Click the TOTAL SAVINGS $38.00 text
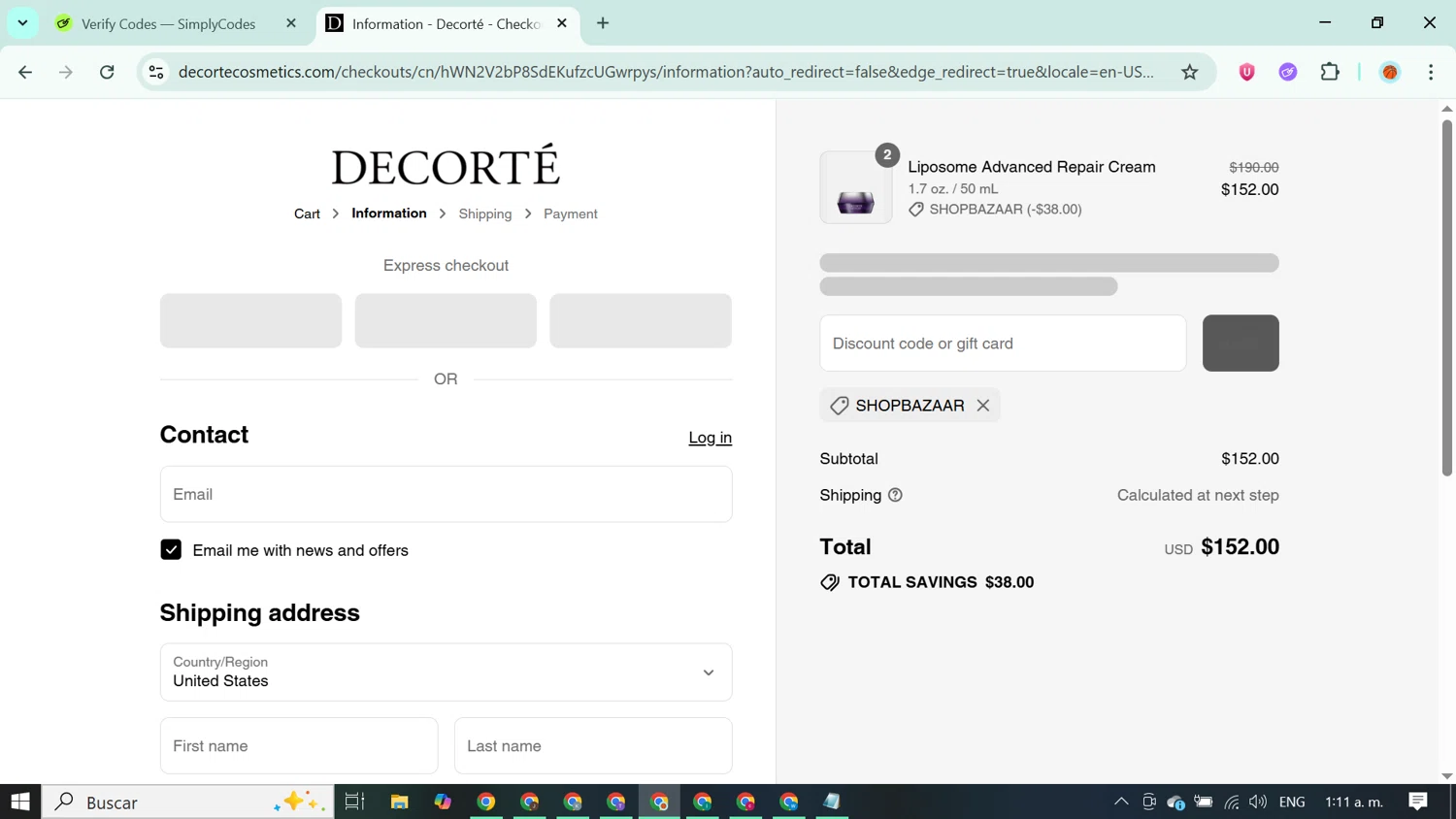 coord(941,582)
